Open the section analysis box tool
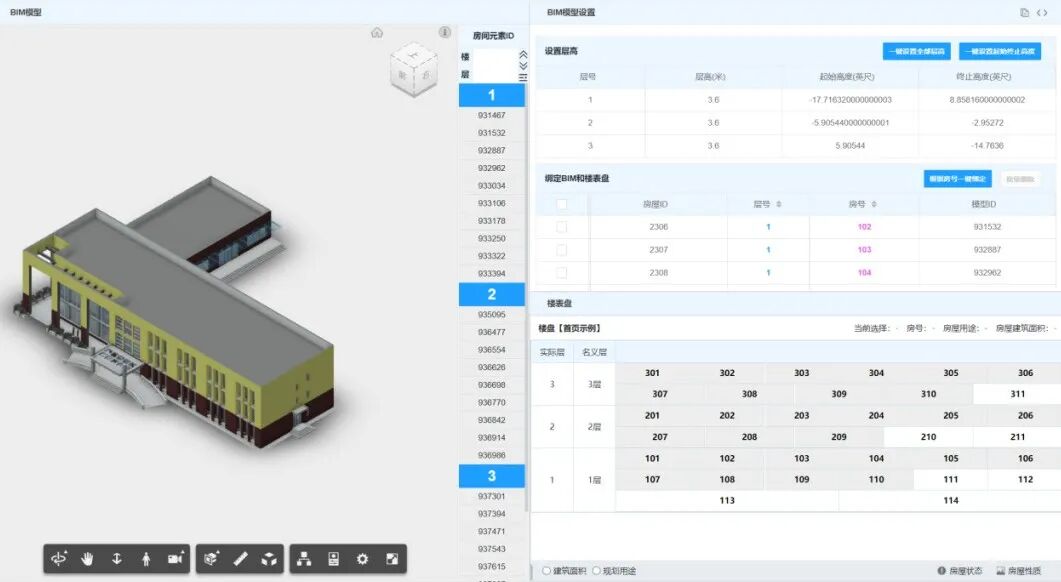1061x582 pixels. click(211, 559)
